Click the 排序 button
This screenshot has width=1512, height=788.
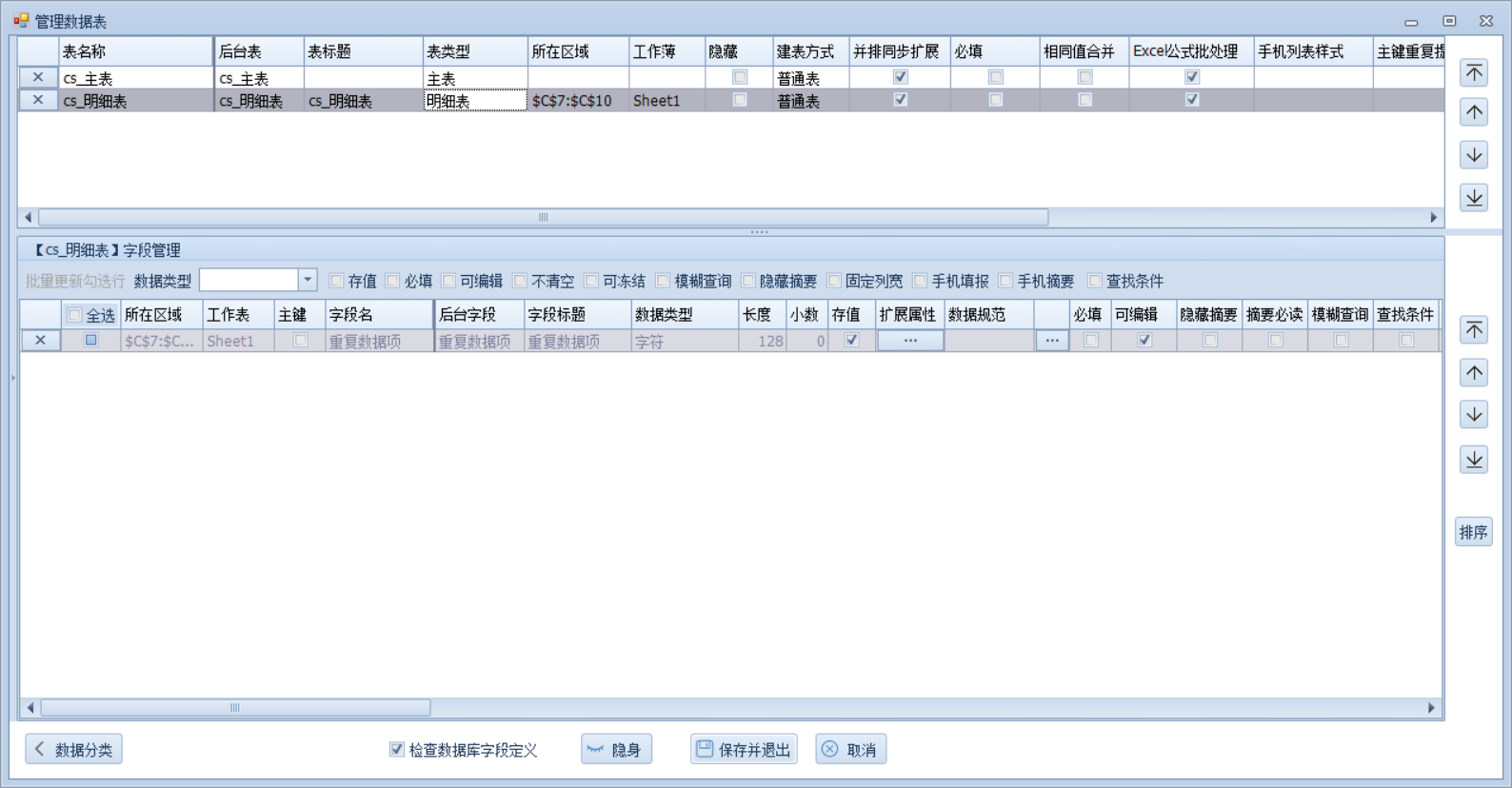[1473, 532]
